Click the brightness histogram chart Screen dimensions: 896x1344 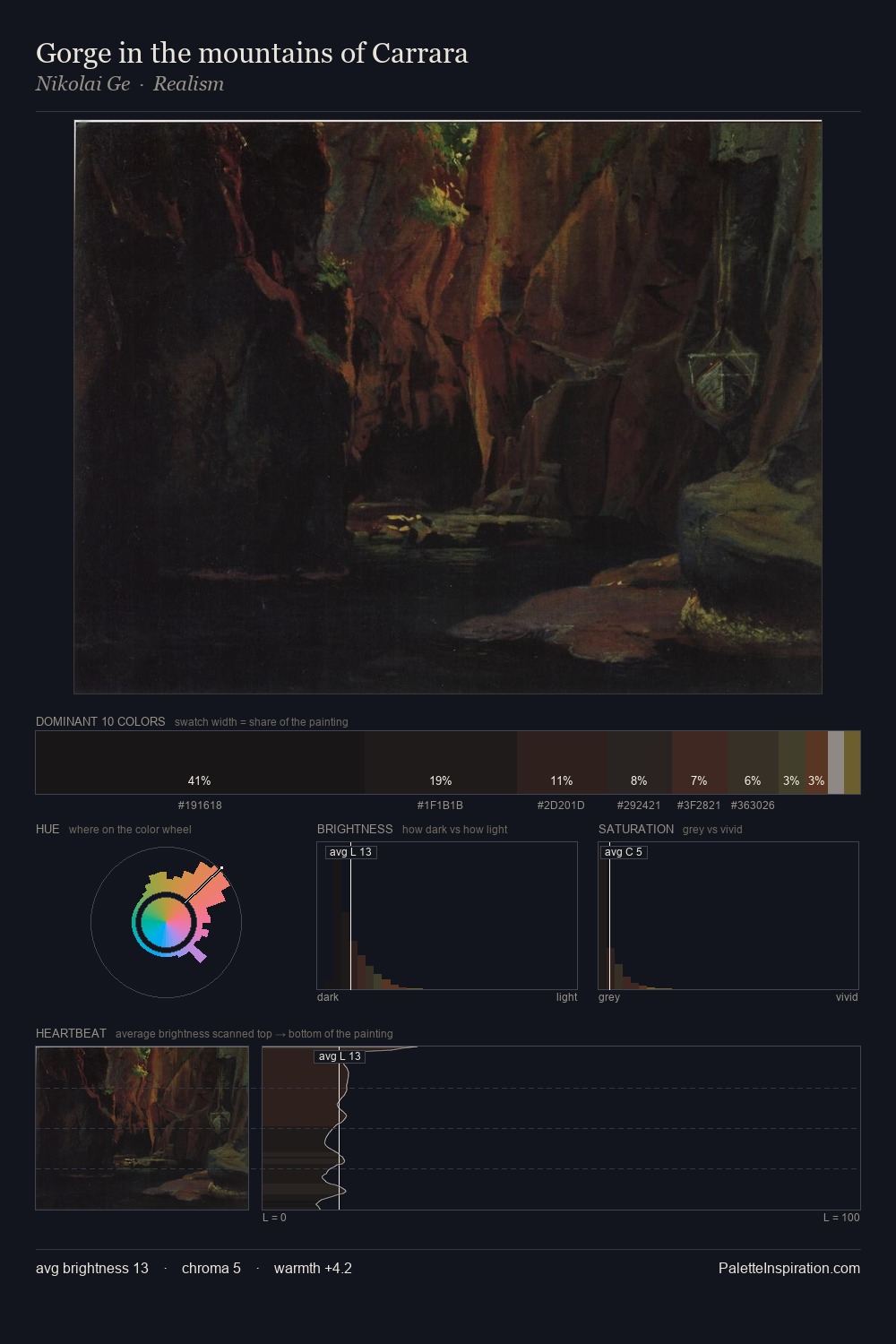pos(447,916)
